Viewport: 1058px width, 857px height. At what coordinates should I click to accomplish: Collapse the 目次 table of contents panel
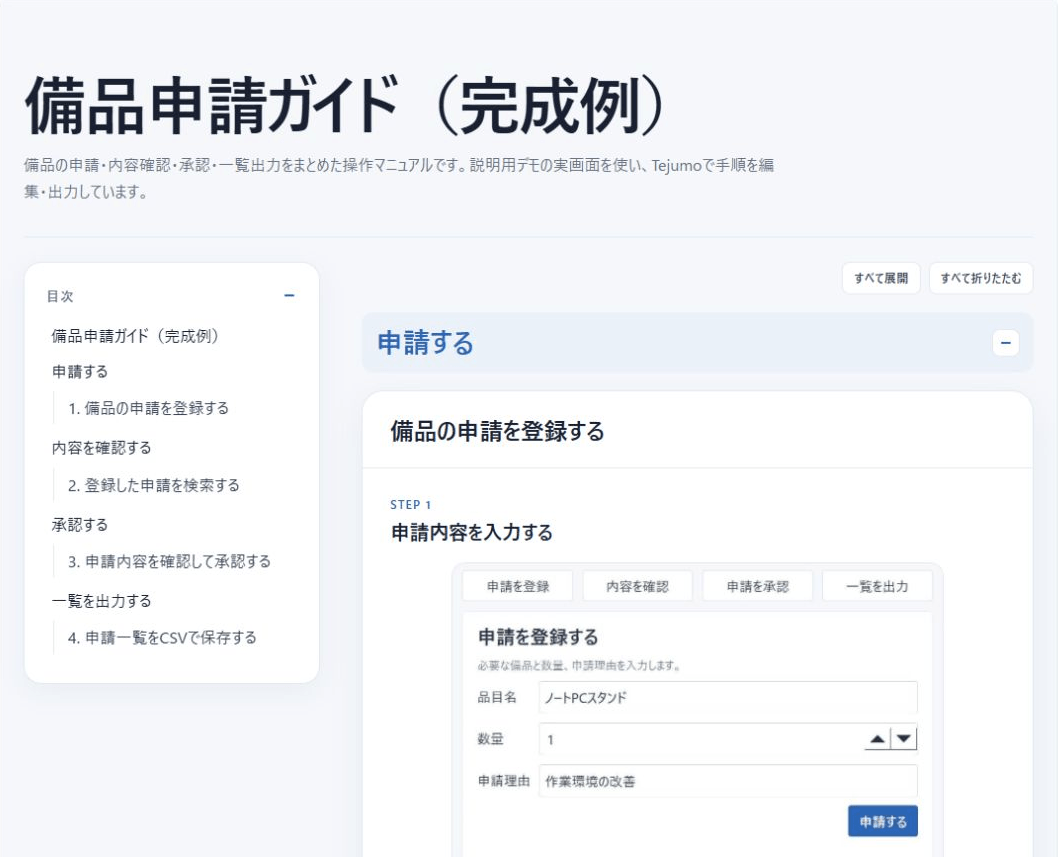pyautogui.click(x=289, y=296)
